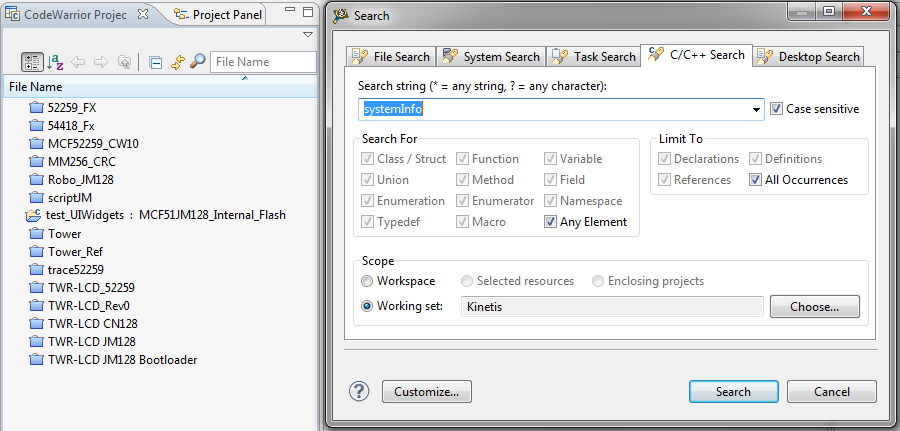
Task: Click the Help question mark icon
Action: (x=360, y=391)
